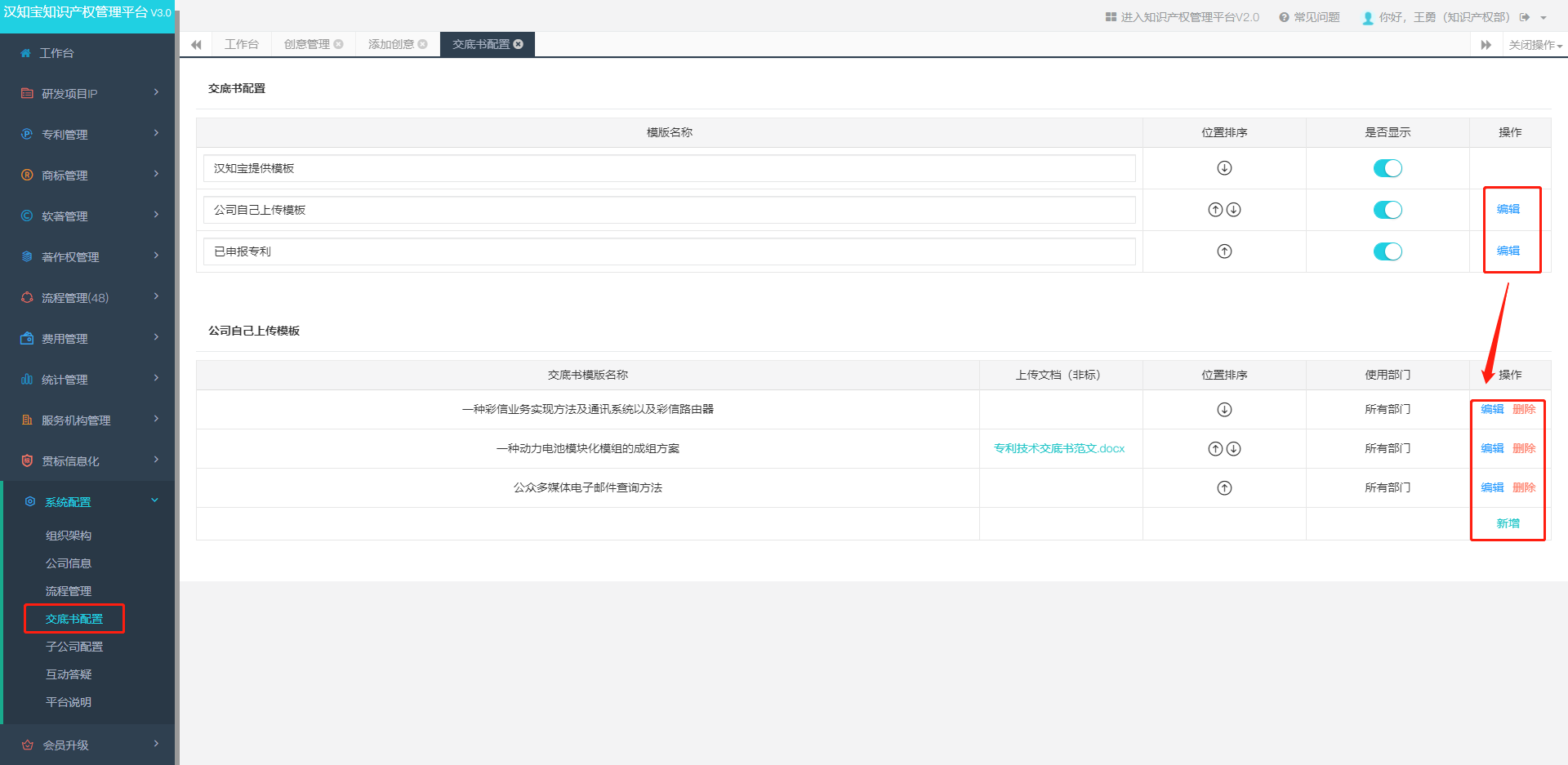Click the logout icon beside user name
Screen dimensions: 1568x765
[x=1525, y=17]
